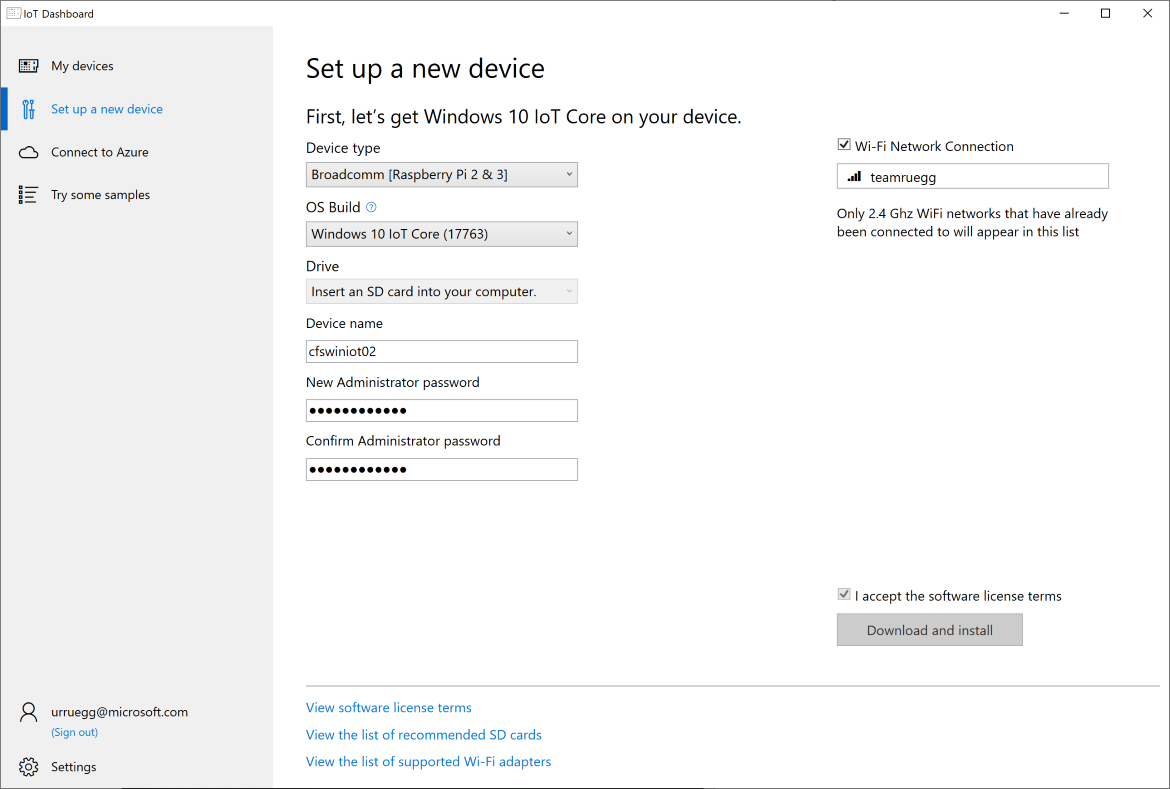Open the OS Build dropdown
Image resolution: width=1170 pixels, height=789 pixels.
pos(442,234)
